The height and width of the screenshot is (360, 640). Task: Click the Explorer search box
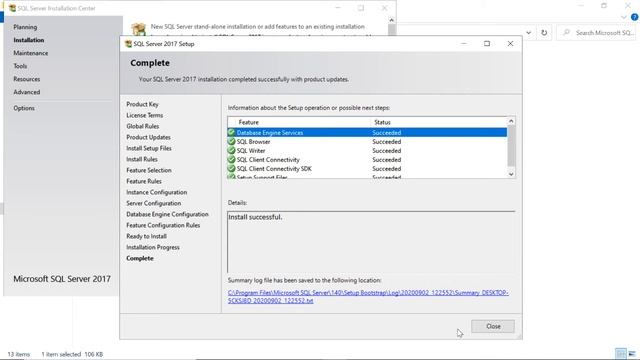pyautogui.click(x=596, y=33)
